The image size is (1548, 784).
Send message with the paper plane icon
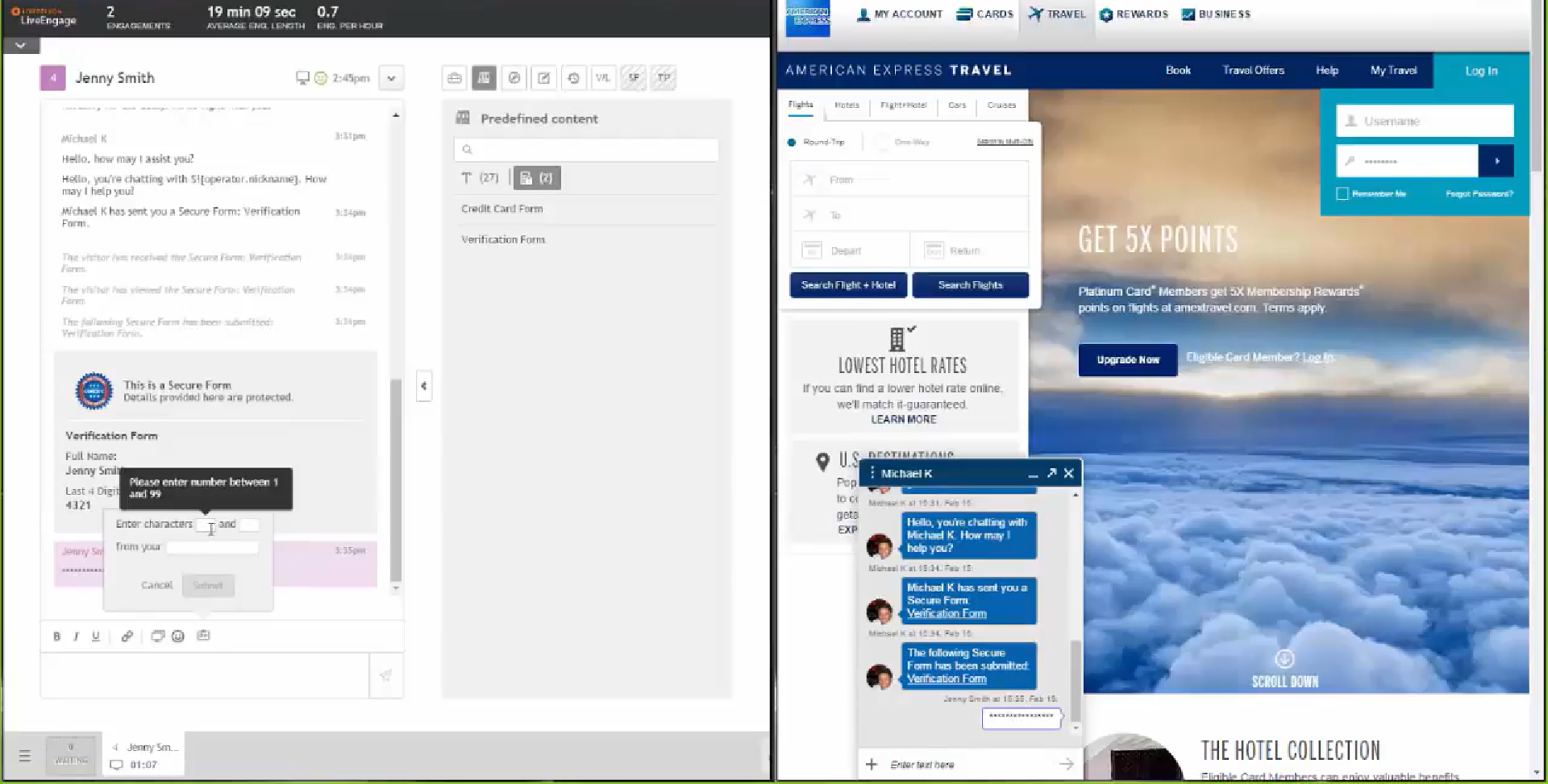click(x=386, y=675)
